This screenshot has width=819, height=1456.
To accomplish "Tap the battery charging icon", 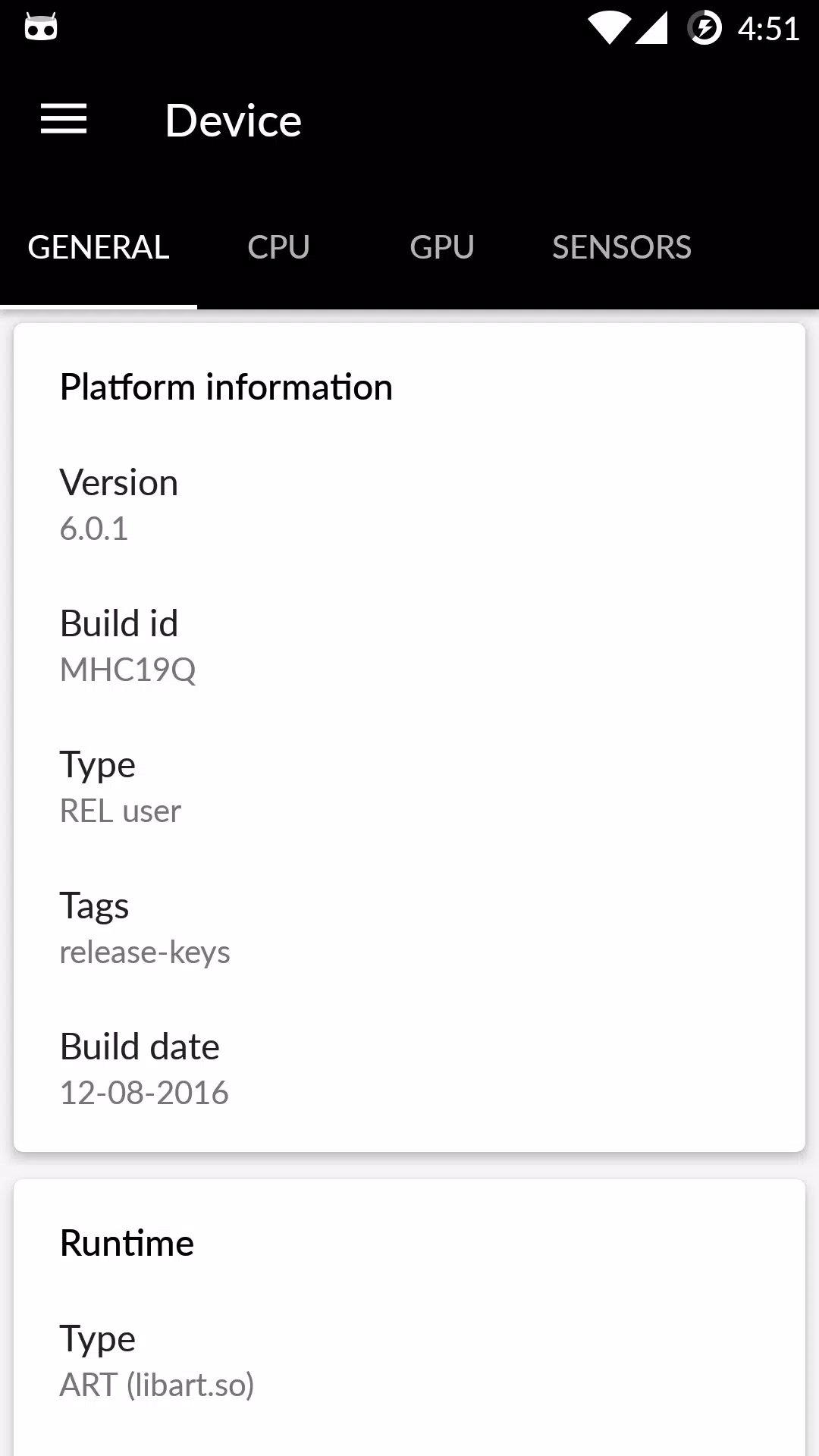I will click(x=704, y=29).
